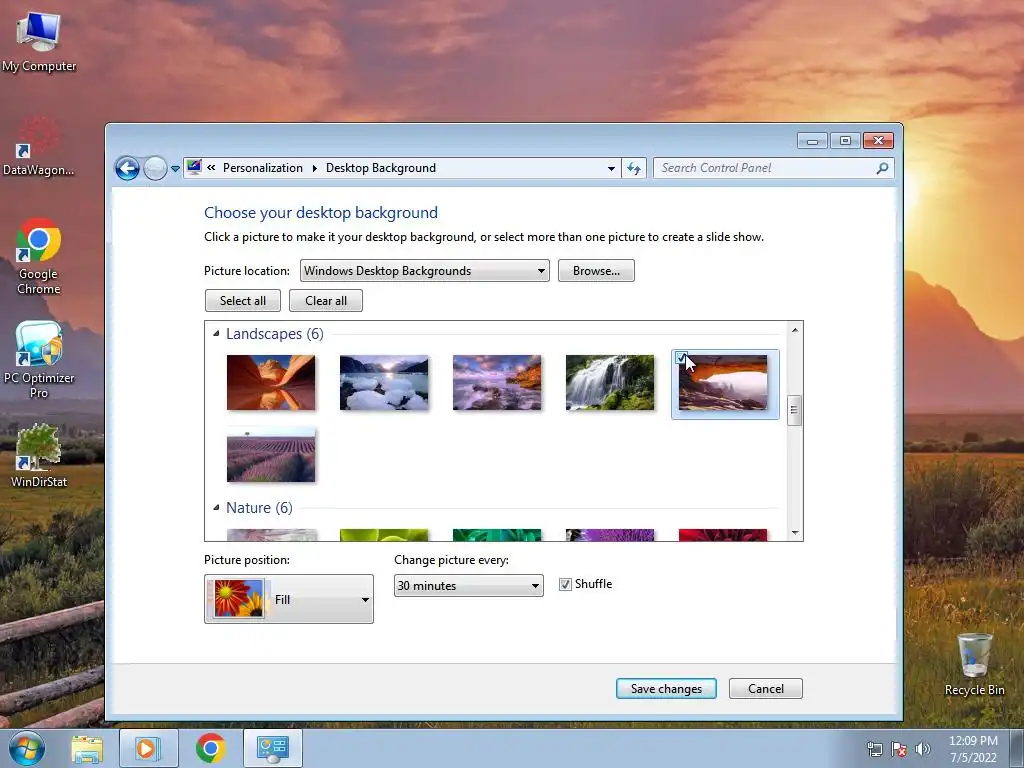Click the Save changes button

pyautogui.click(x=666, y=688)
